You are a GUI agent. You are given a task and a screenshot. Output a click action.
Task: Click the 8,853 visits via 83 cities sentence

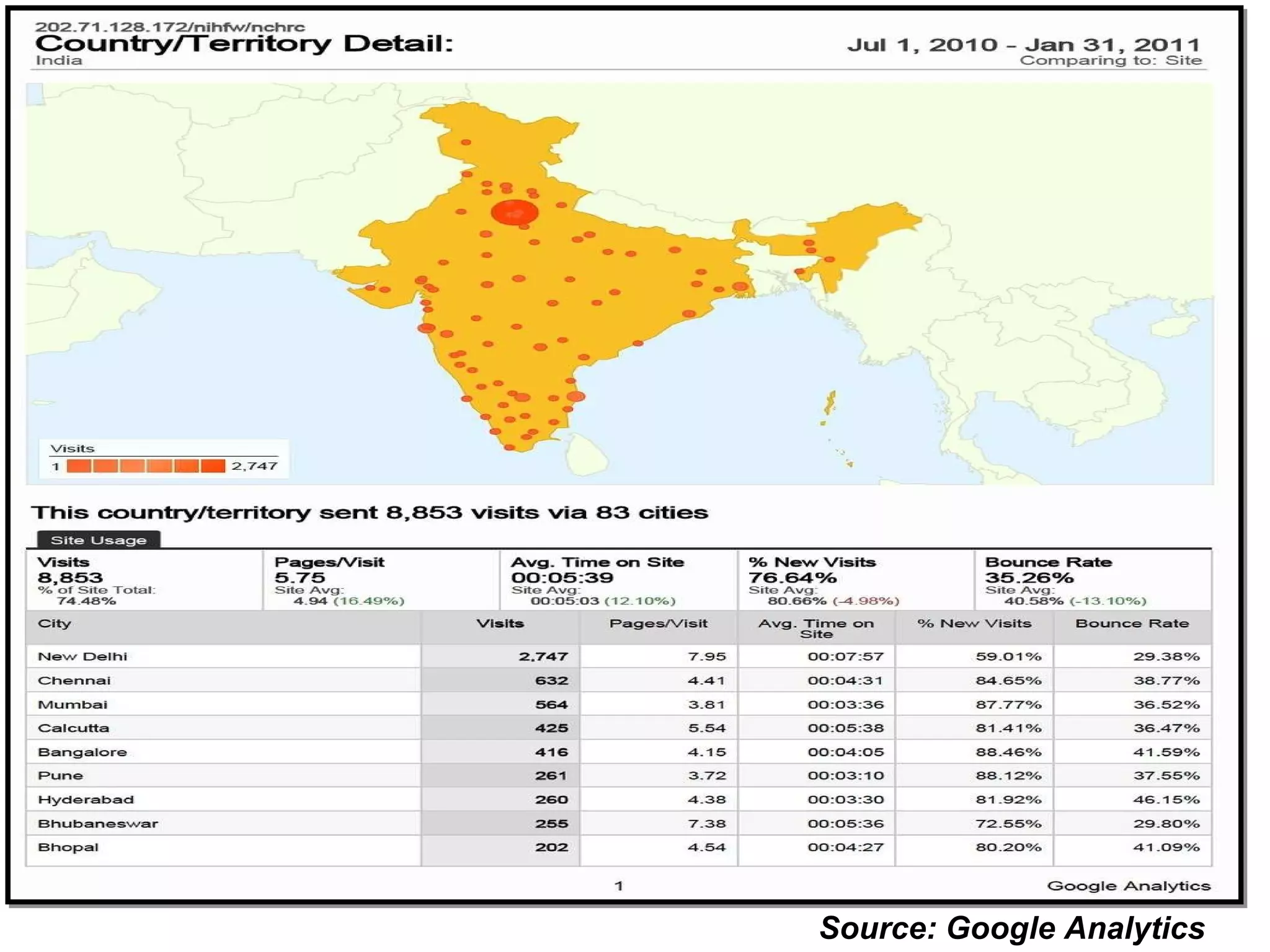[370, 513]
